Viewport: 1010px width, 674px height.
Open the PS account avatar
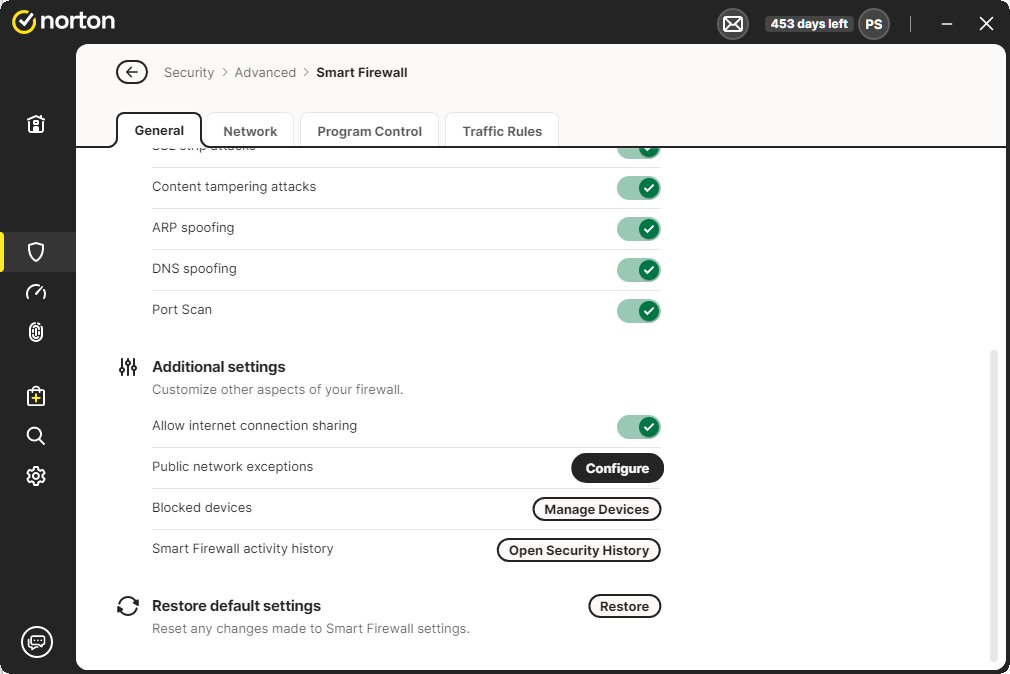pos(873,24)
